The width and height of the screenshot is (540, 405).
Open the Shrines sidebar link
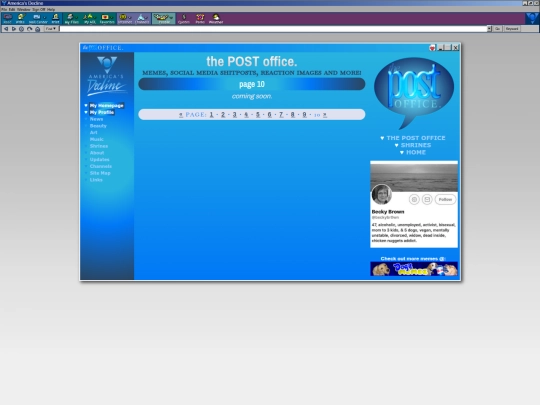99,146
